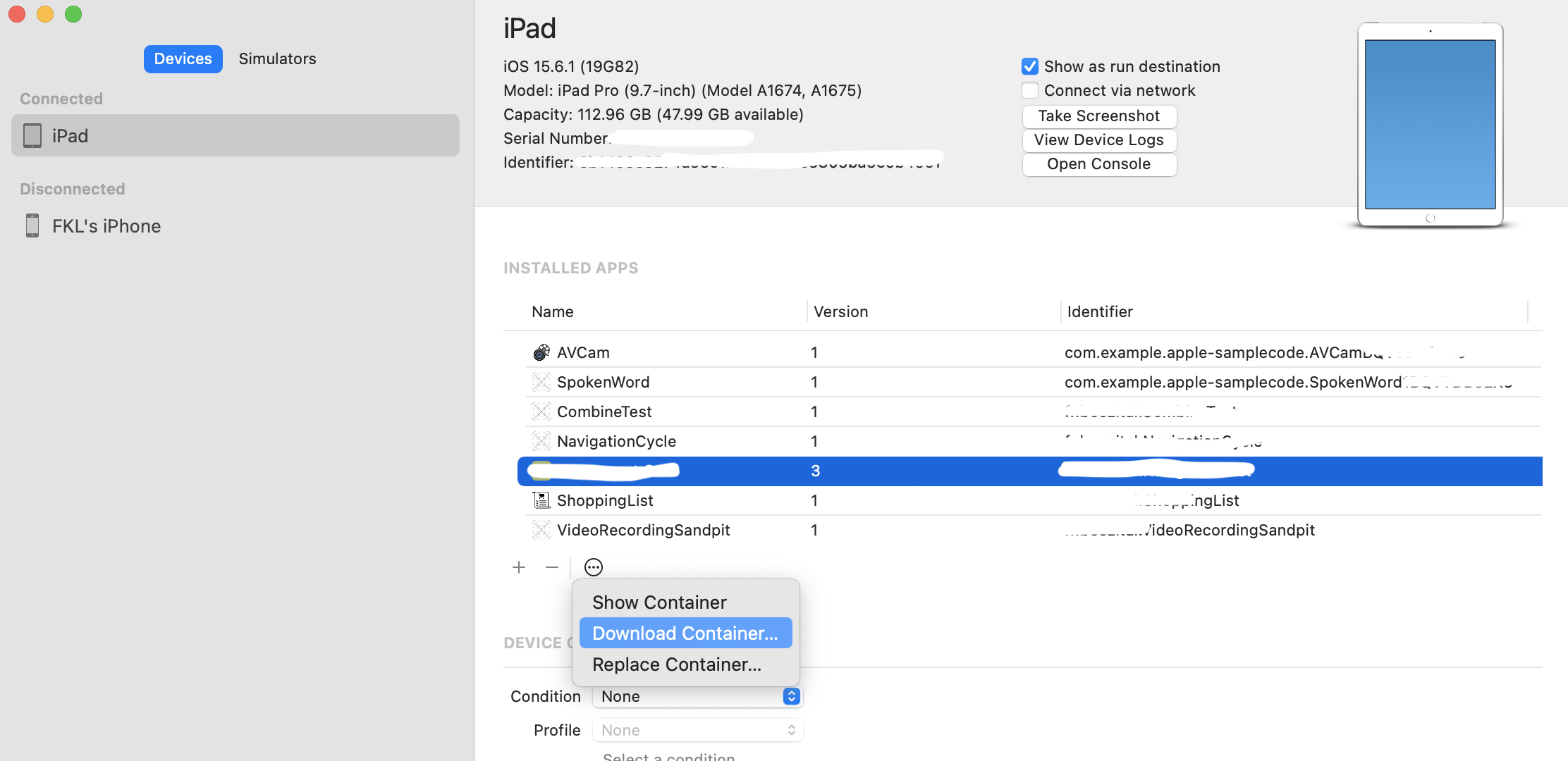Click View Device Logs button

[x=1099, y=140]
